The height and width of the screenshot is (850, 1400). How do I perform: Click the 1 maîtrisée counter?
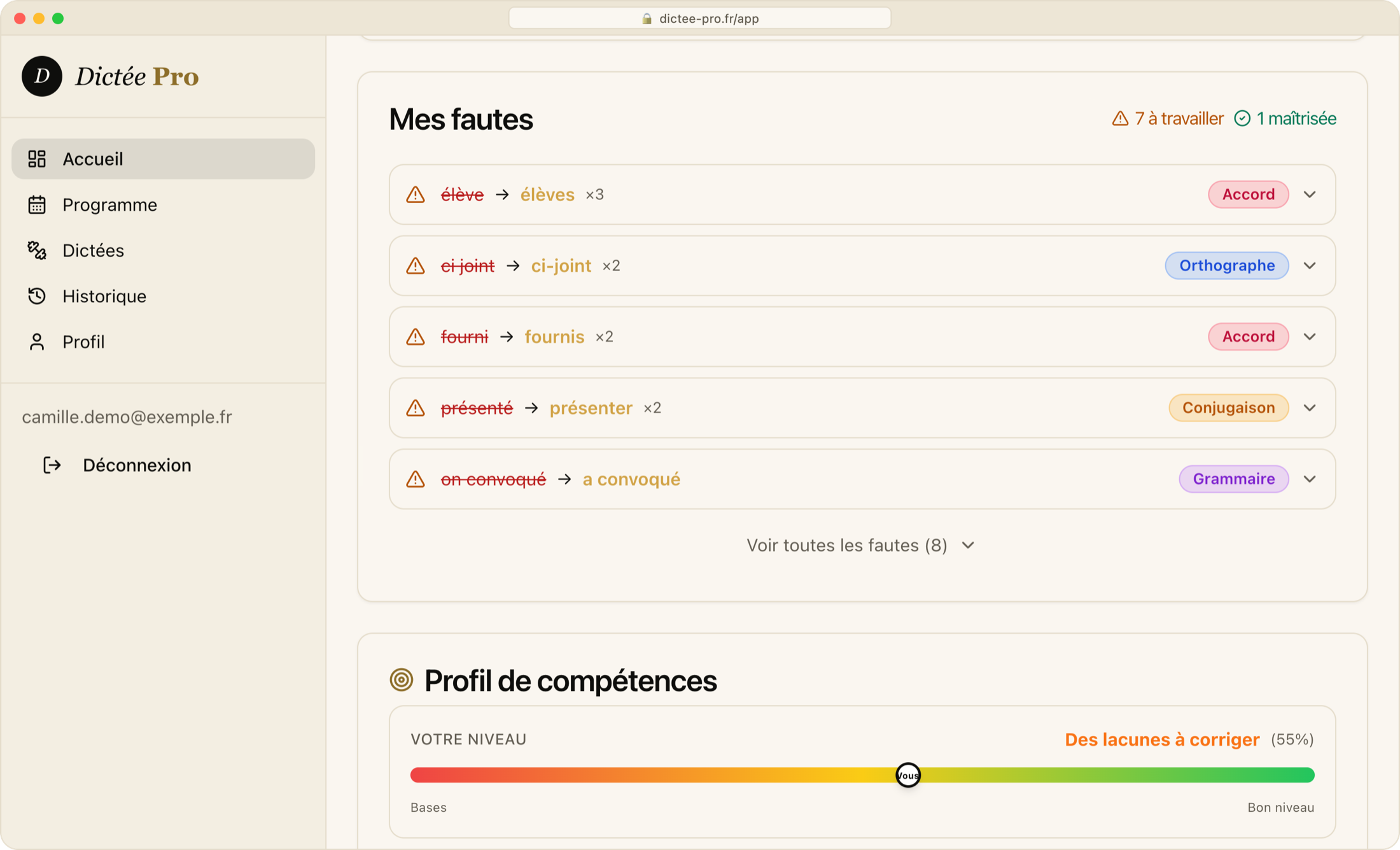[1285, 118]
